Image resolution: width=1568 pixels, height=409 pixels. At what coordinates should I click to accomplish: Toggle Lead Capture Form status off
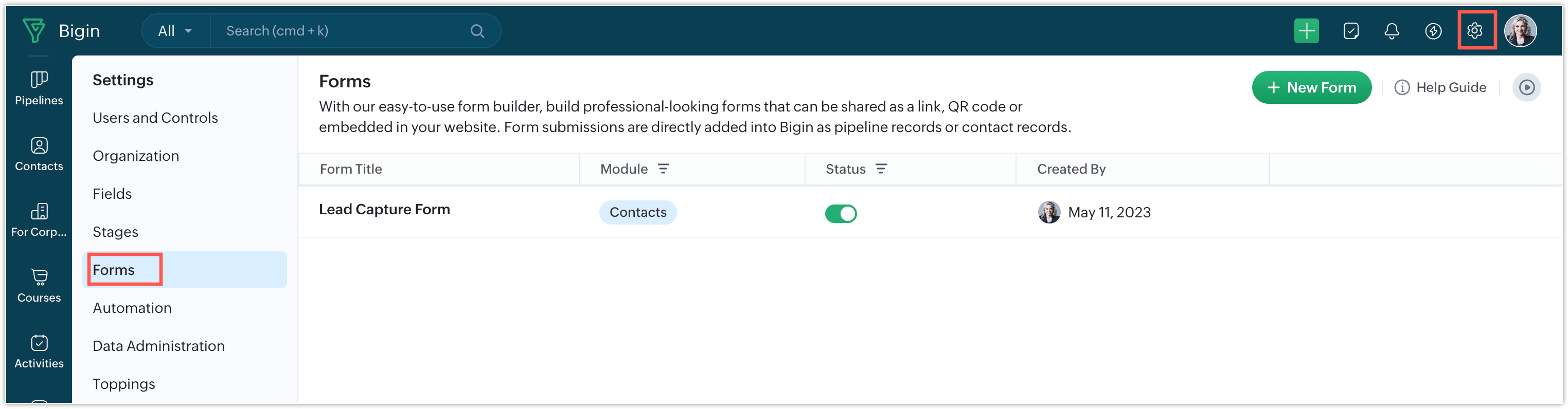[841, 213]
